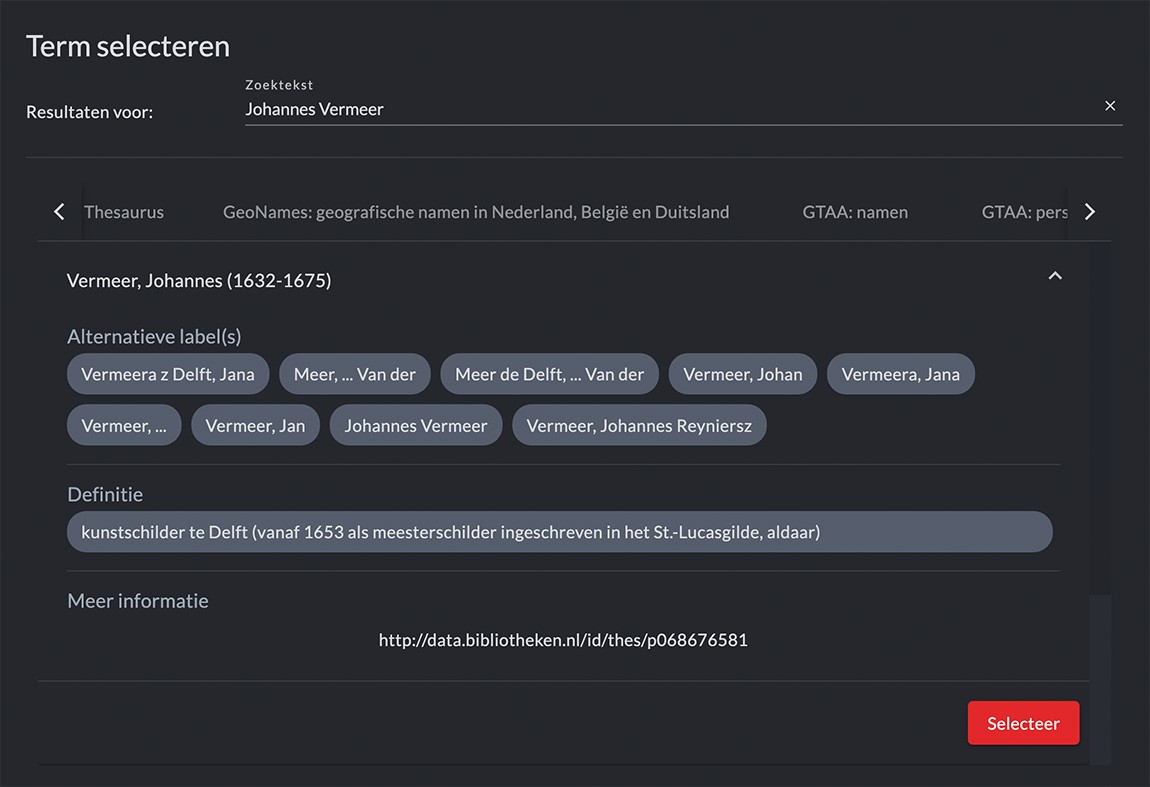Select the Vermeer, Jan chip
The image size is (1150, 787).
coord(255,425)
